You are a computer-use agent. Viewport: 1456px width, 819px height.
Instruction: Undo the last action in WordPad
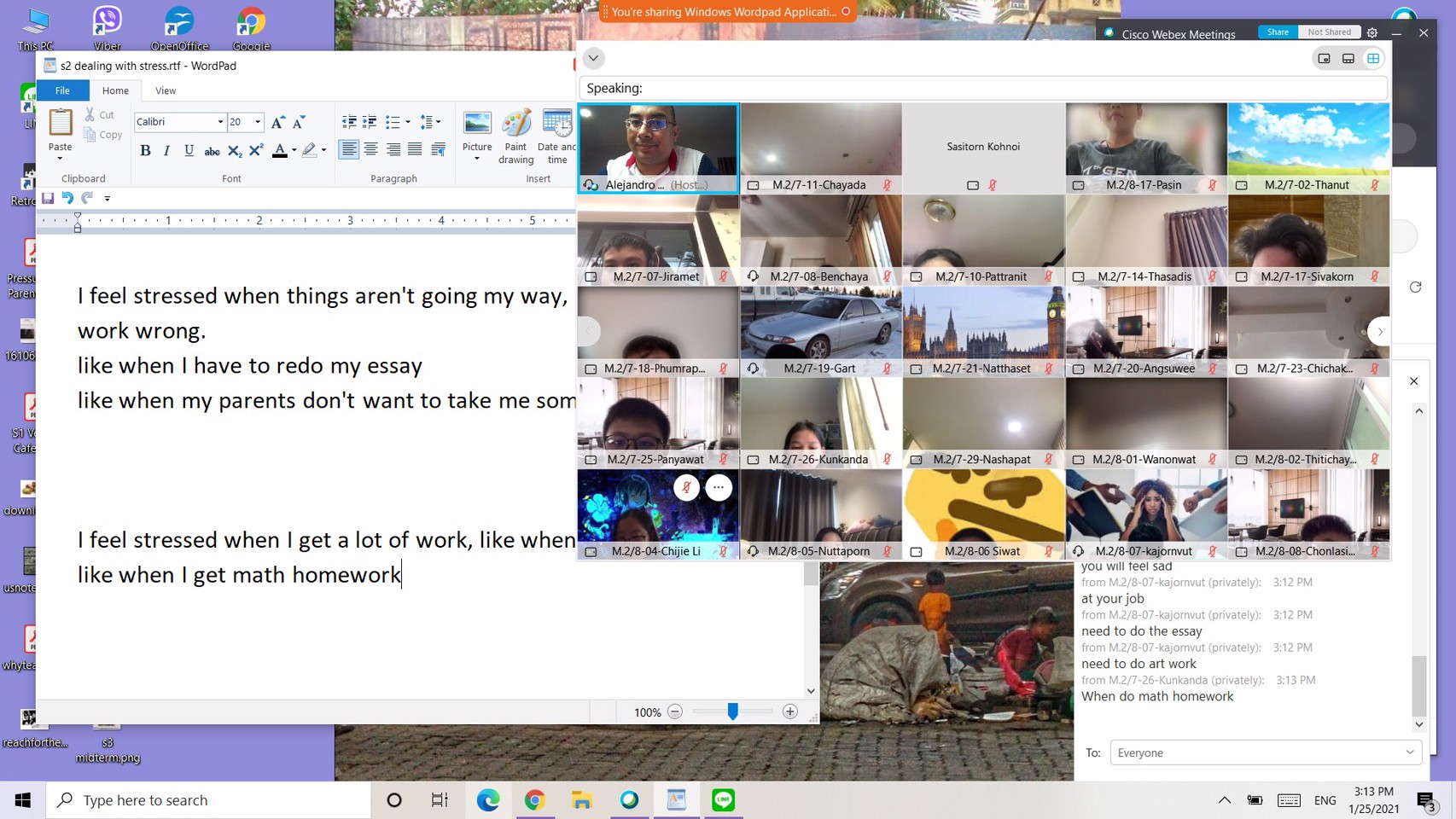[x=67, y=198]
